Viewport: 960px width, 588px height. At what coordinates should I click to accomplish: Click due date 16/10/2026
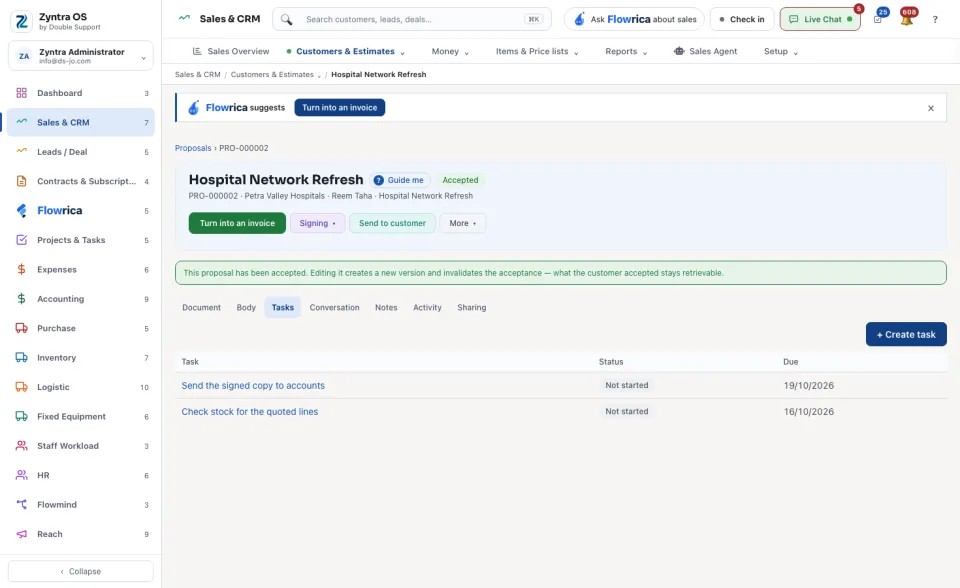click(809, 412)
